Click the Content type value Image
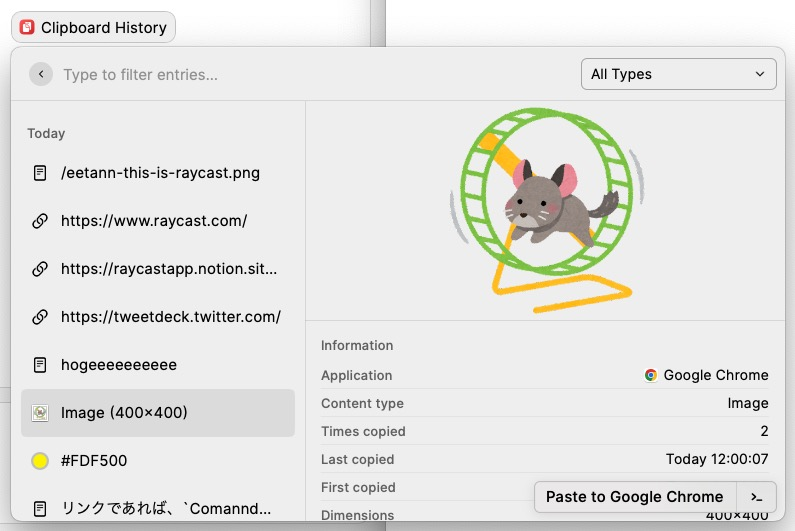 pos(748,403)
